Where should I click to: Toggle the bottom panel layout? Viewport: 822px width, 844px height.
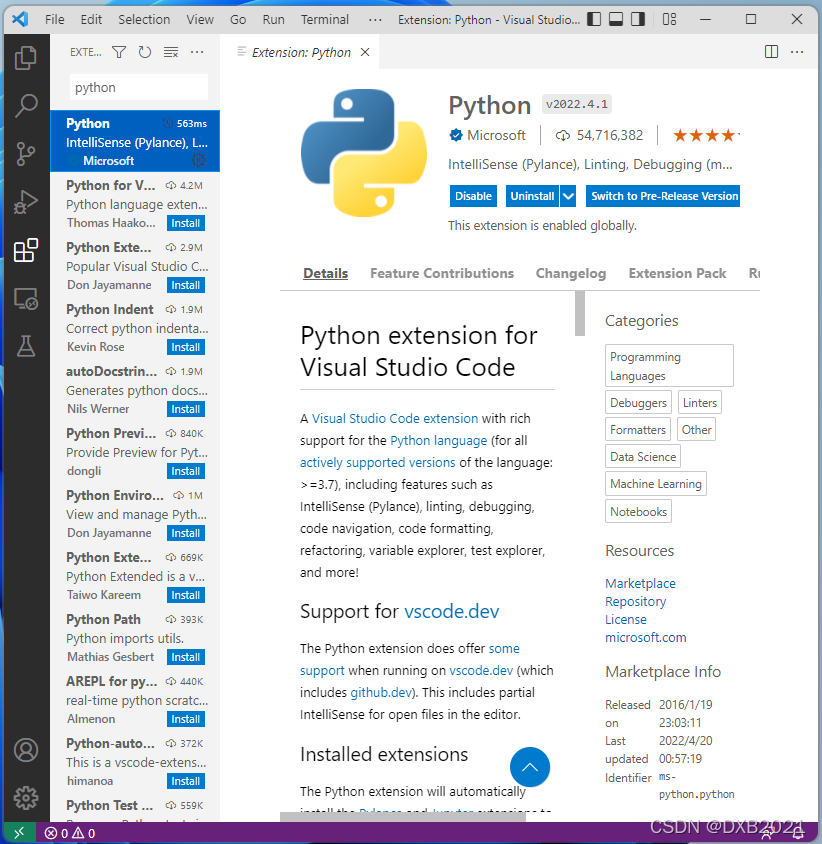point(616,19)
